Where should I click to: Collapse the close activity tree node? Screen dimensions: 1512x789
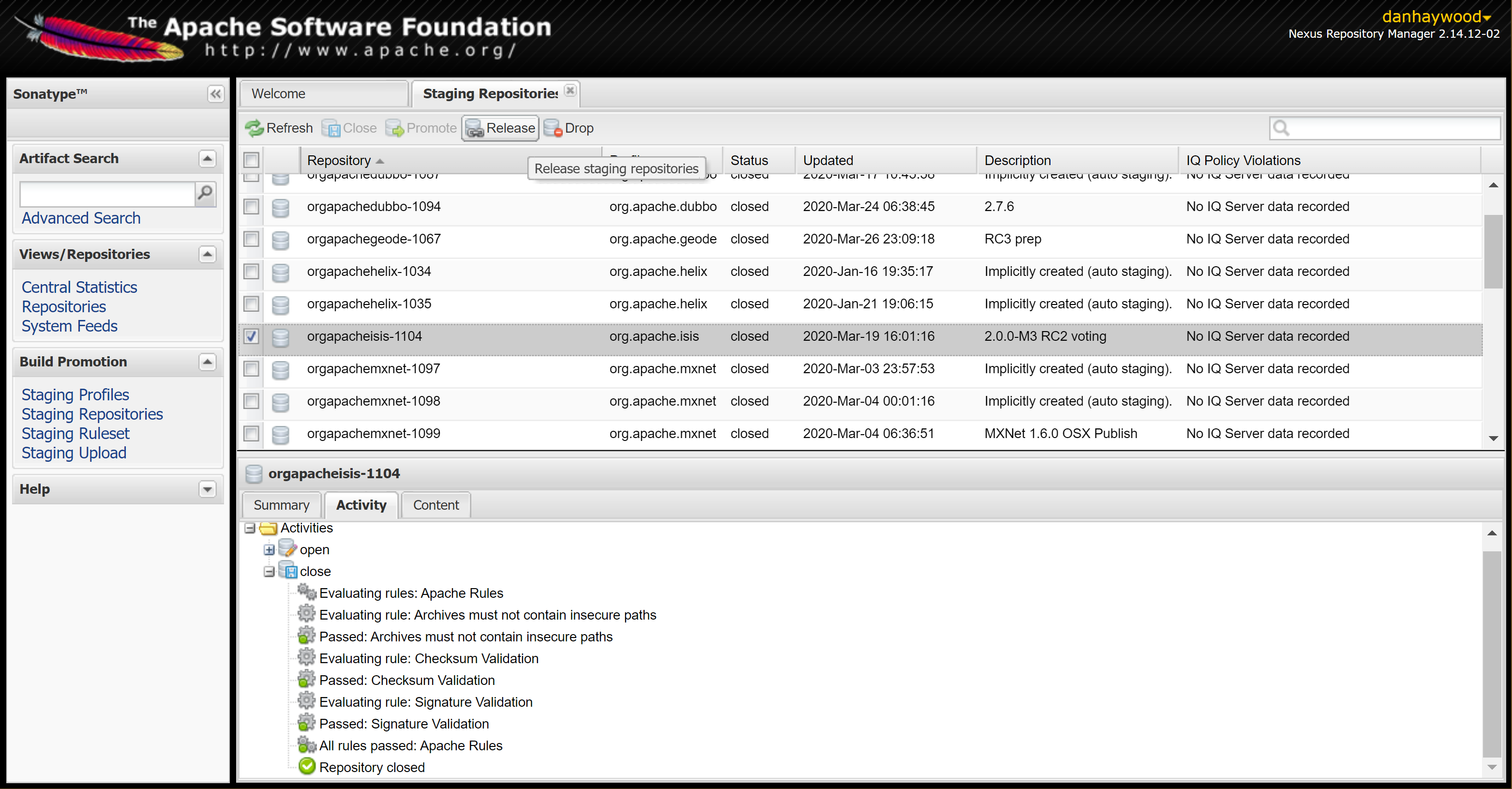[269, 572]
